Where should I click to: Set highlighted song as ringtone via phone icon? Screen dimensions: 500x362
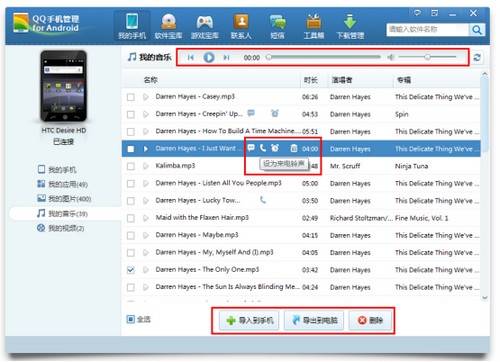(263, 148)
